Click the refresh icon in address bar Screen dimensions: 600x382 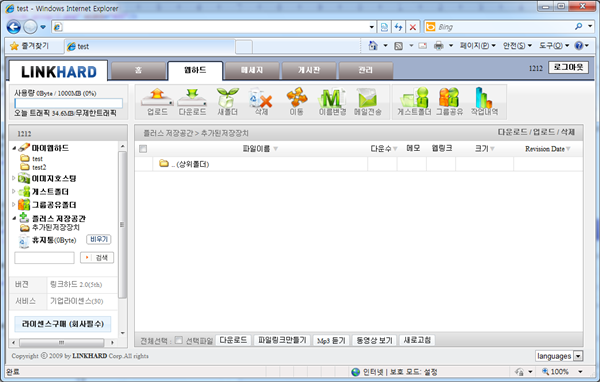coord(398,27)
